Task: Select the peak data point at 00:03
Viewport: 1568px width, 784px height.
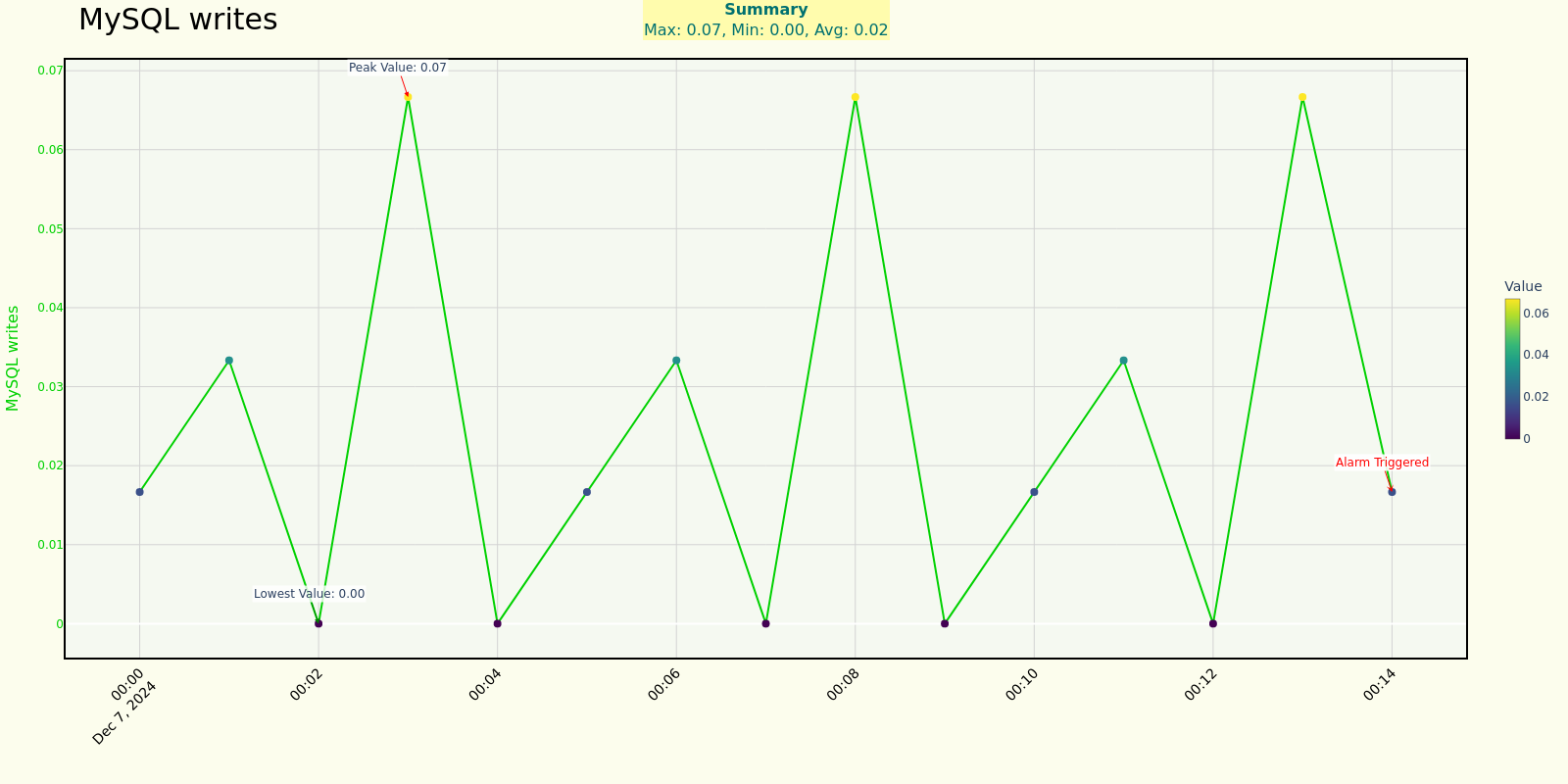Action: (408, 97)
